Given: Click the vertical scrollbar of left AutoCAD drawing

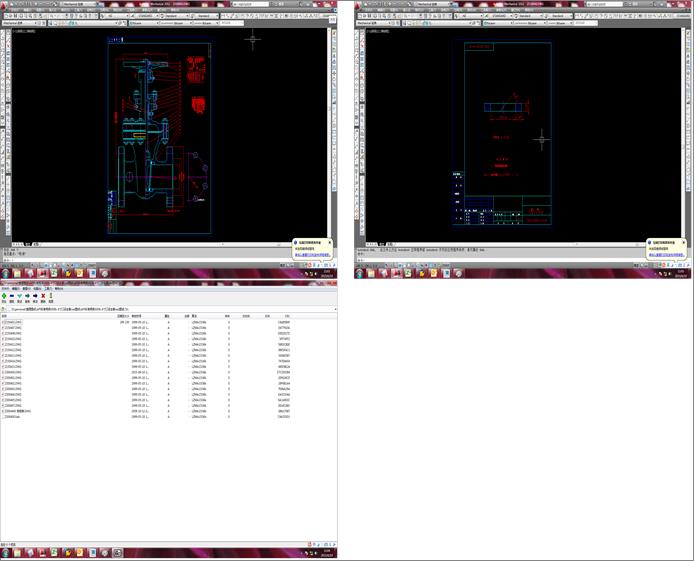Looking at the screenshot, I should click(x=329, y=133).
